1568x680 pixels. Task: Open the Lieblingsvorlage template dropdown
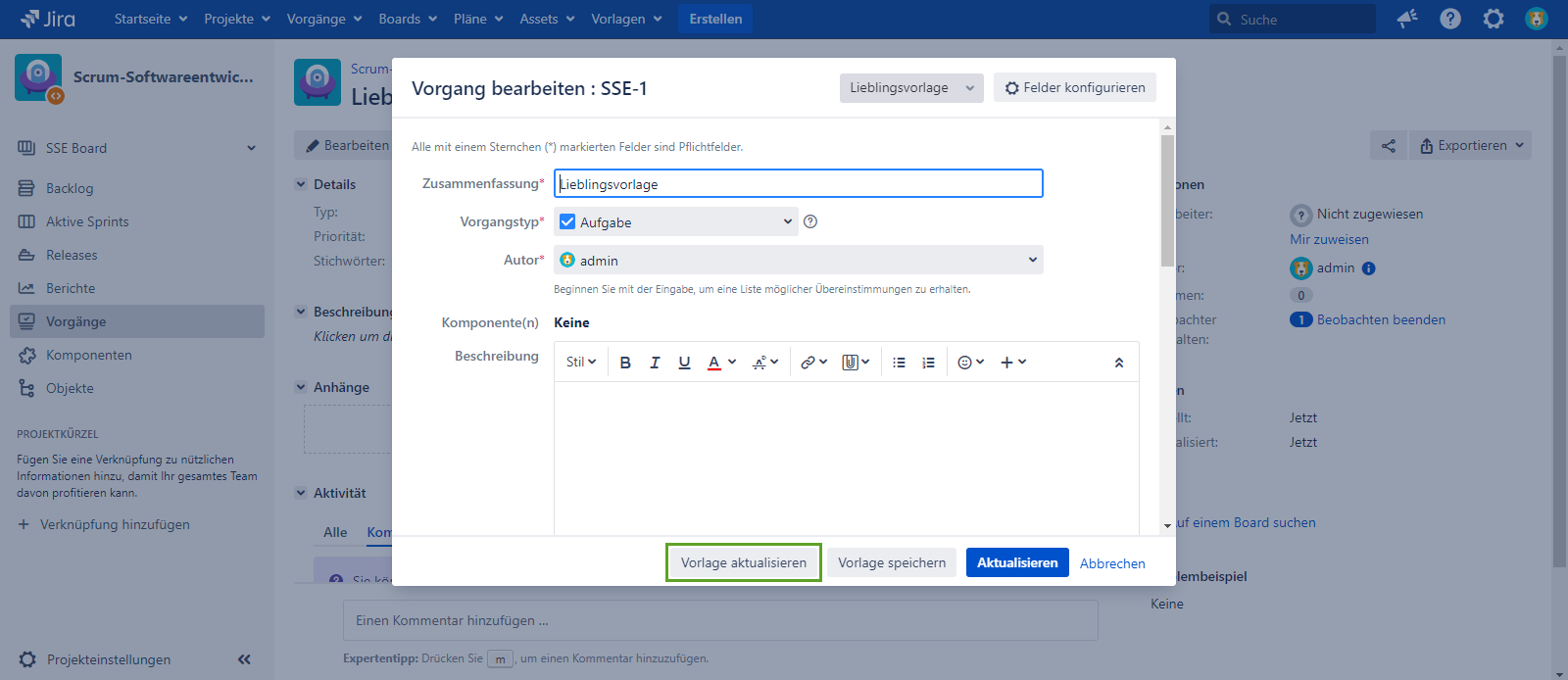910,87
